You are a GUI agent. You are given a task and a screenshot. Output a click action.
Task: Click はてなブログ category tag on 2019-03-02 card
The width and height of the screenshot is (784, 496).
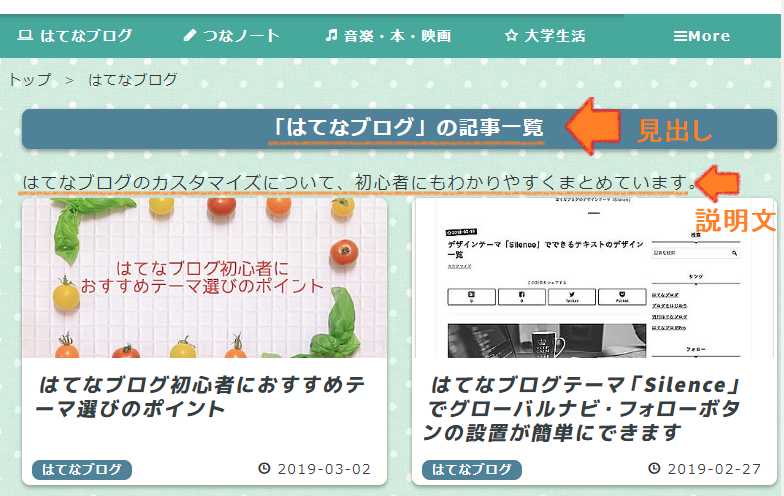point(82,470)
